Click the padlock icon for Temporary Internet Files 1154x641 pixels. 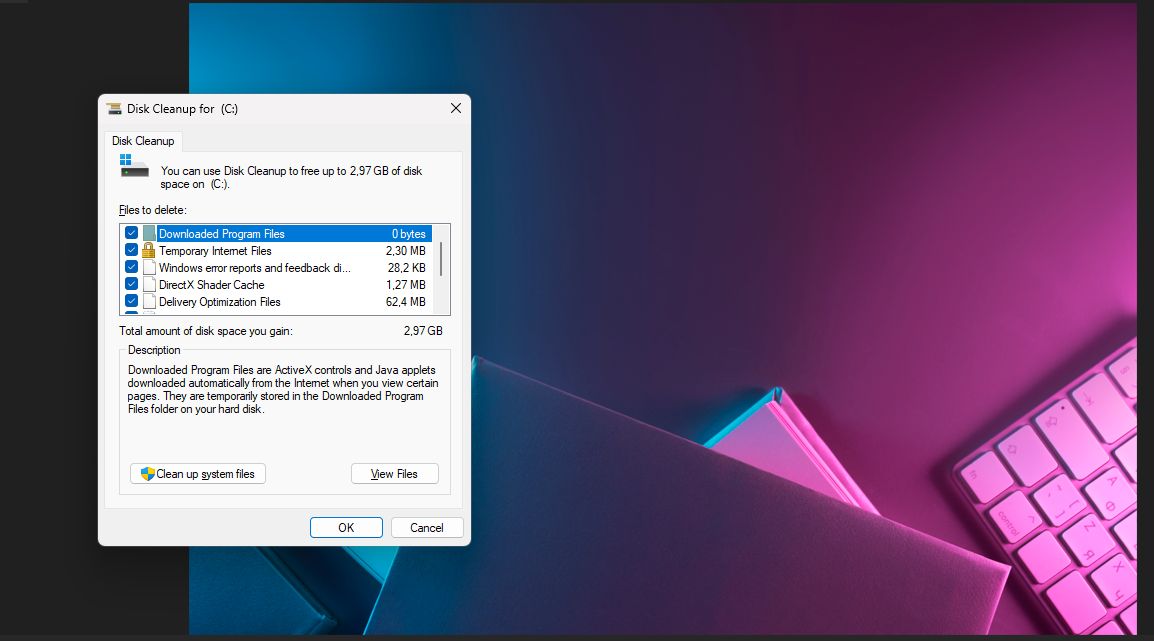[150, 251]
